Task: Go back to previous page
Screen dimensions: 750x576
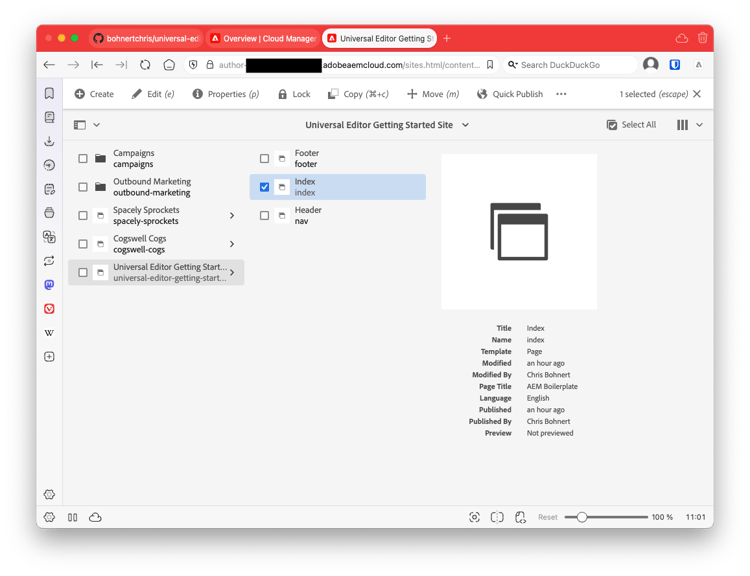Action: pos(49,65)
